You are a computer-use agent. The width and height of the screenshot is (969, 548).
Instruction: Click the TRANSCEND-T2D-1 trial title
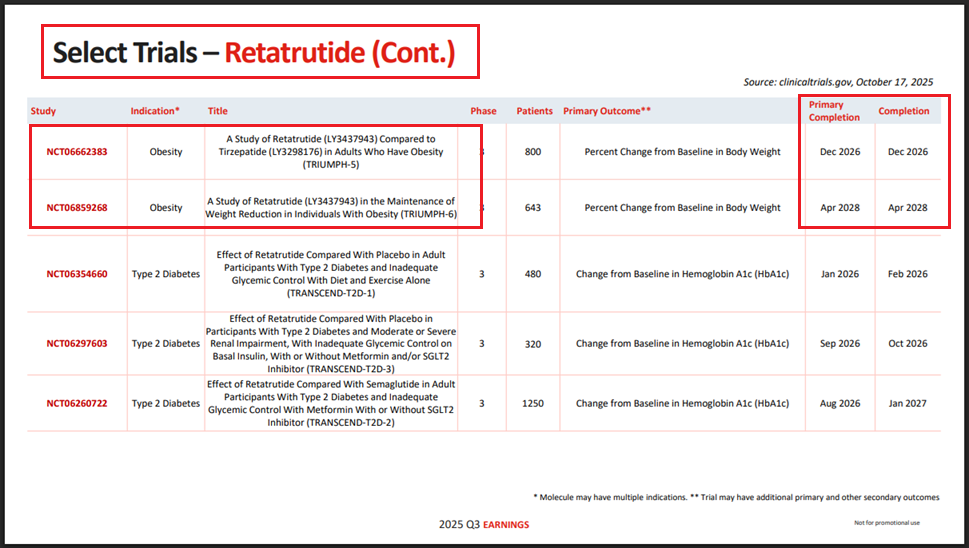(331, 274)
